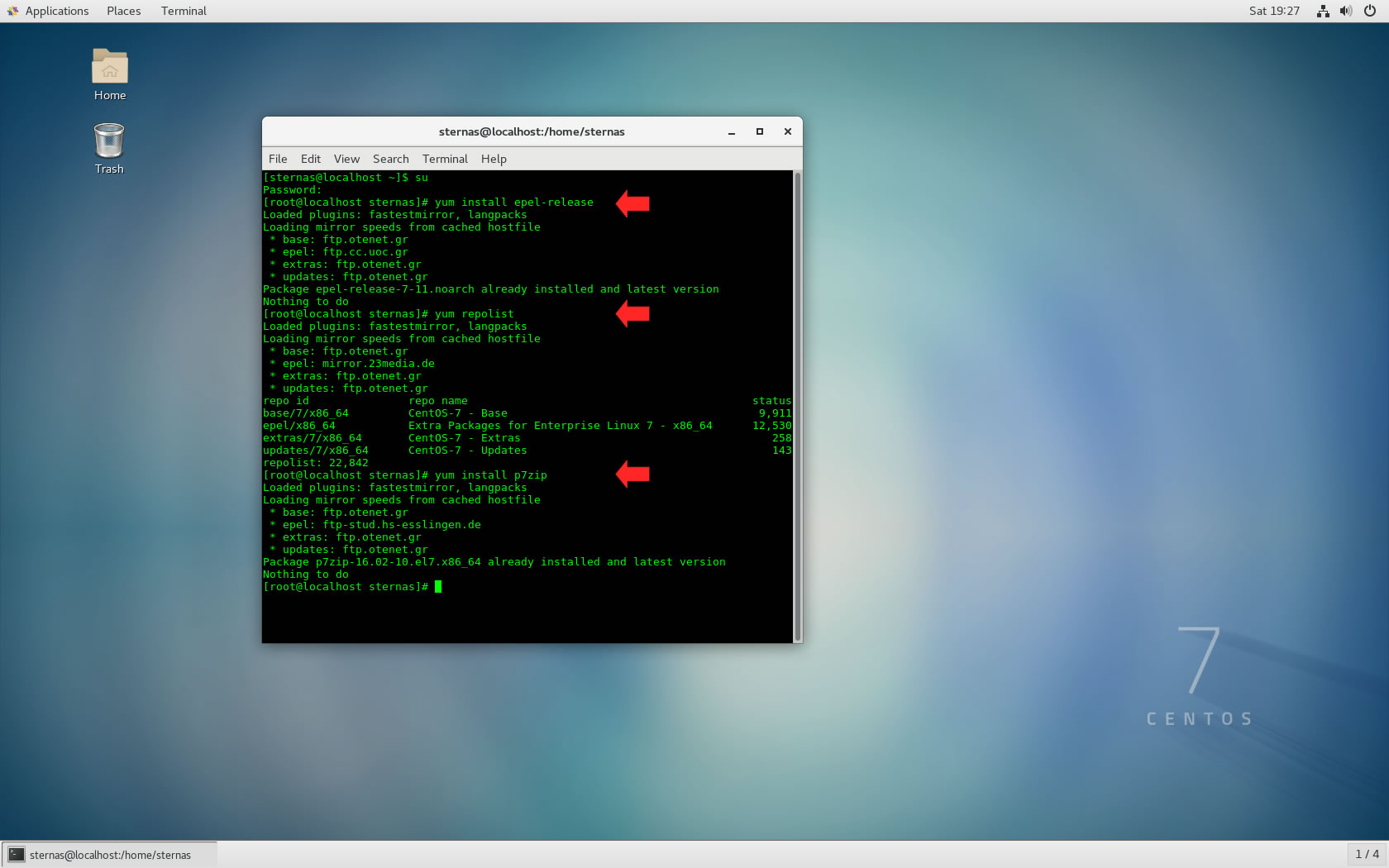Open the Terminal menu in the window menubar
1389x868 pixels.
point(445,159)
